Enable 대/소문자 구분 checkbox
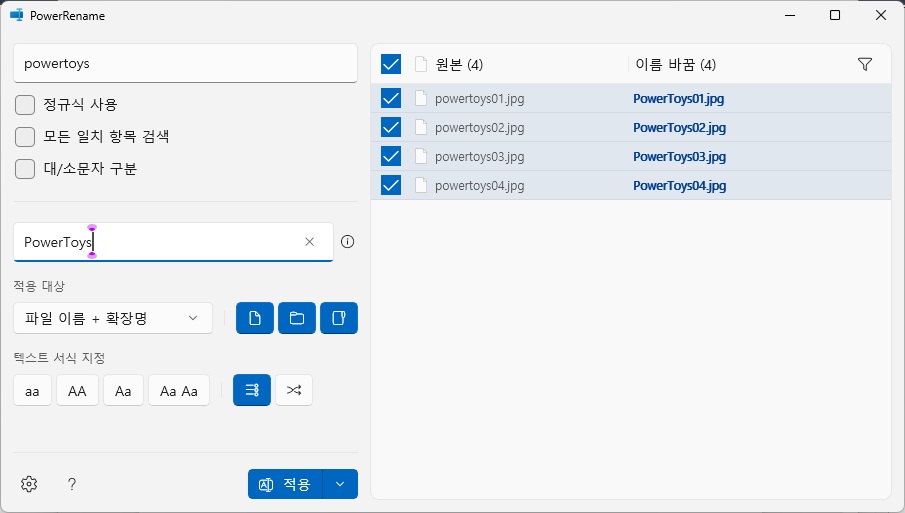The image size is (905, 513). click(25, 169)
